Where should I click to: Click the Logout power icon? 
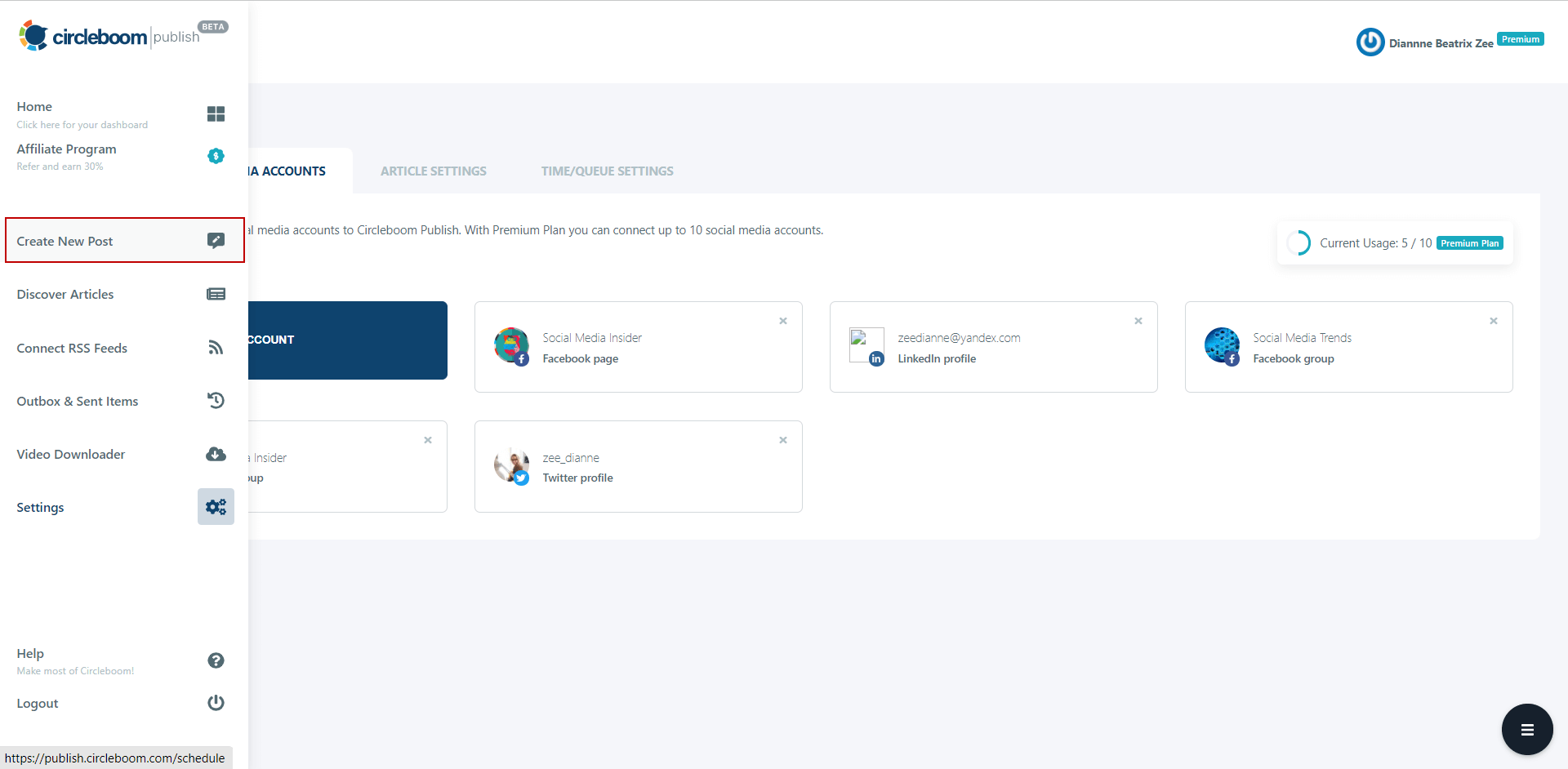pyautogui.click(x=215, y=702)
